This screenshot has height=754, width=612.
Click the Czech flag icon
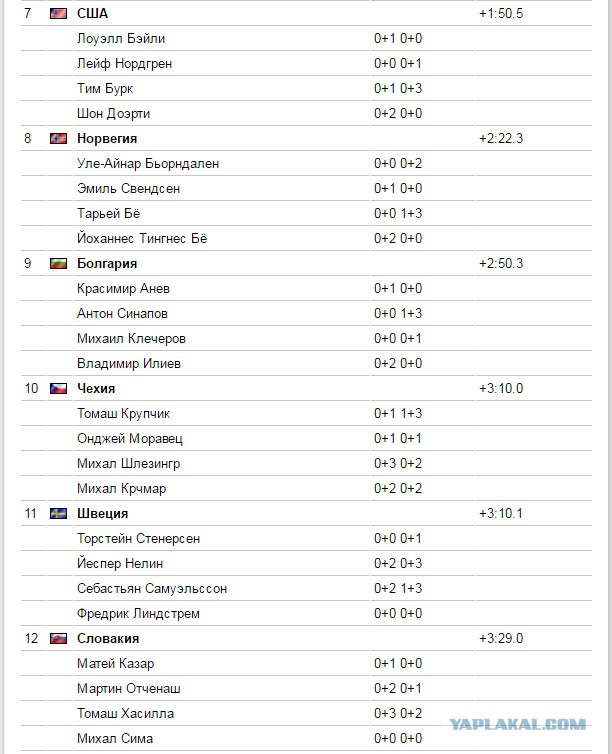point(58,389)
